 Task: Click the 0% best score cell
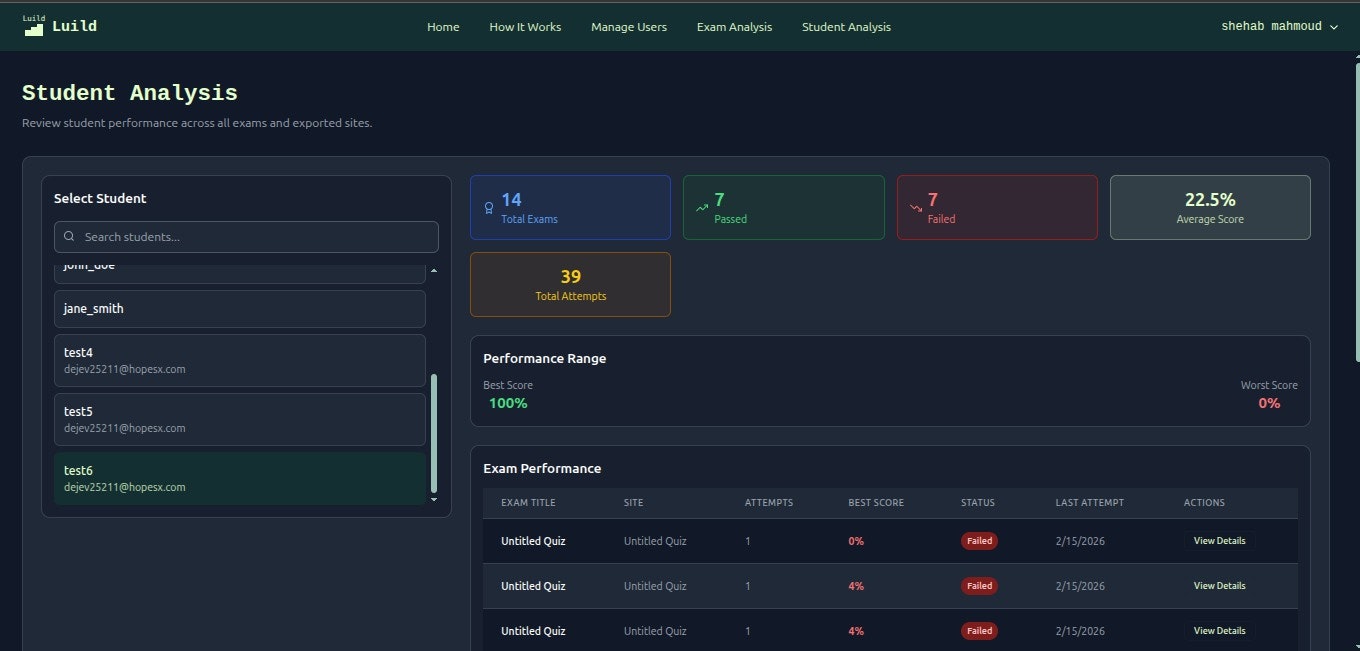[x=856, y=541]
